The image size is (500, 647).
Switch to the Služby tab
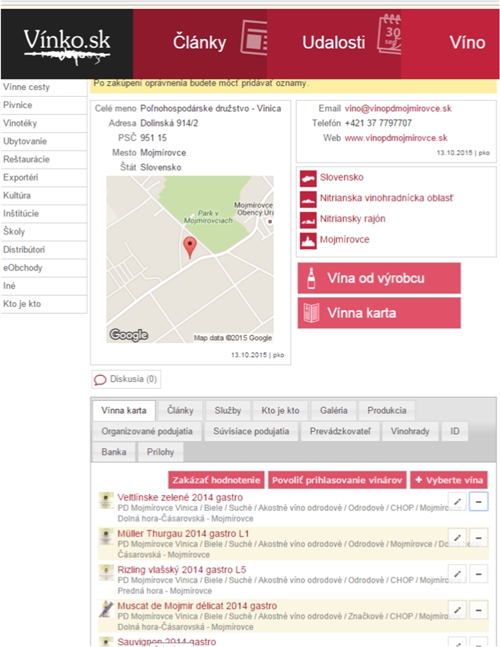click(228, 411)
